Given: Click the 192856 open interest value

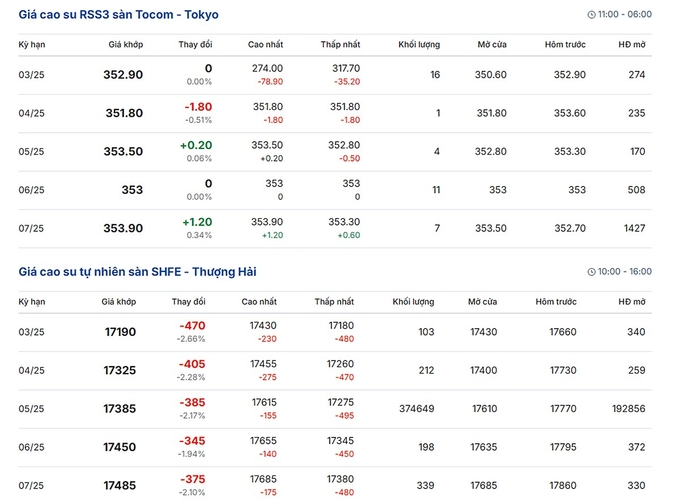Looking at the screenshot, I should [628, 409].
